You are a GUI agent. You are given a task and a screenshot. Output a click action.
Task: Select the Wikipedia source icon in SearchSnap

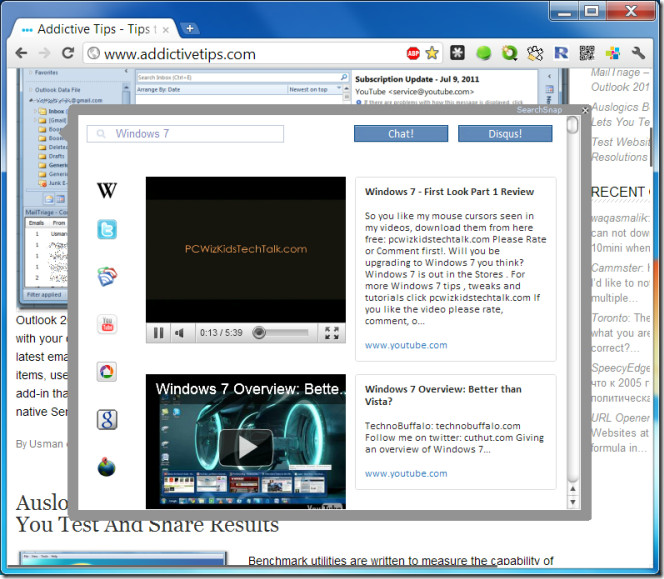point(107,190)
